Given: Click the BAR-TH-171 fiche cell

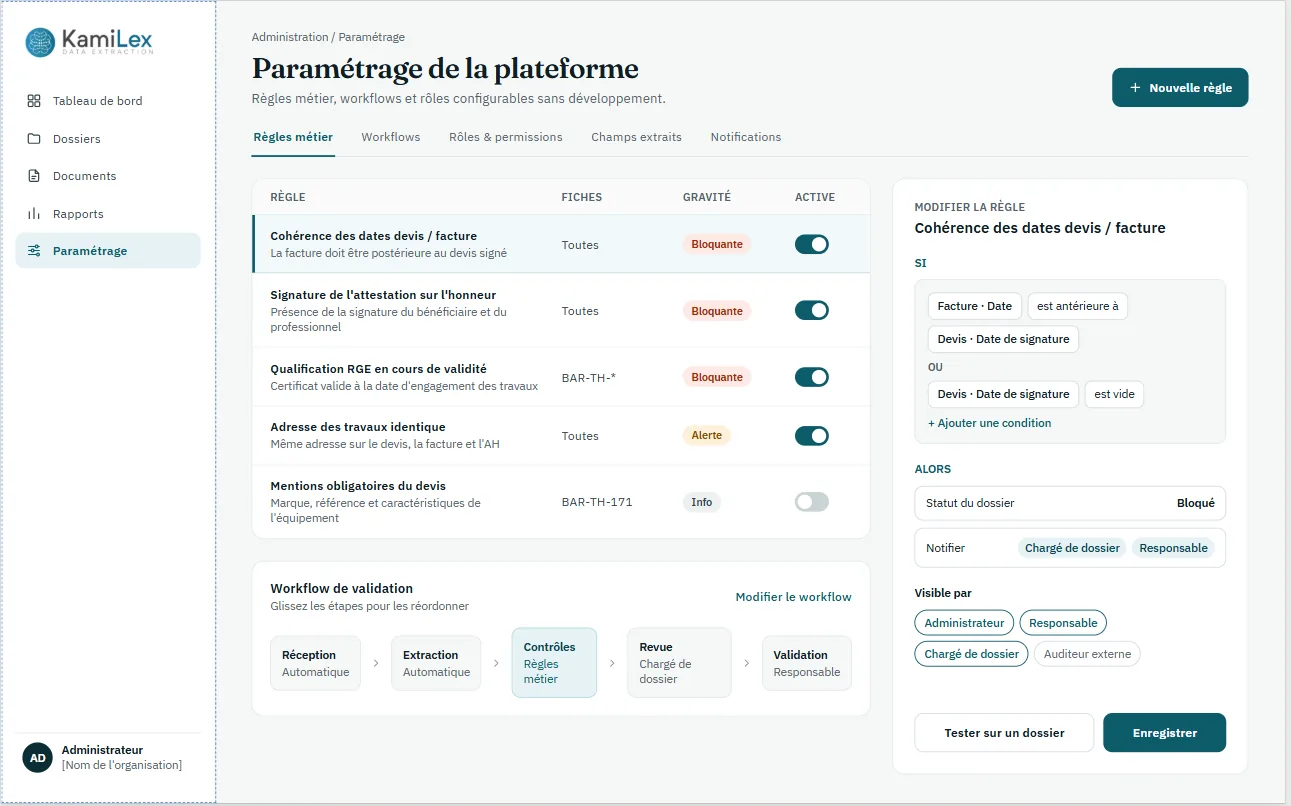Looking at the screenshot, I should (x=597, y=502).
